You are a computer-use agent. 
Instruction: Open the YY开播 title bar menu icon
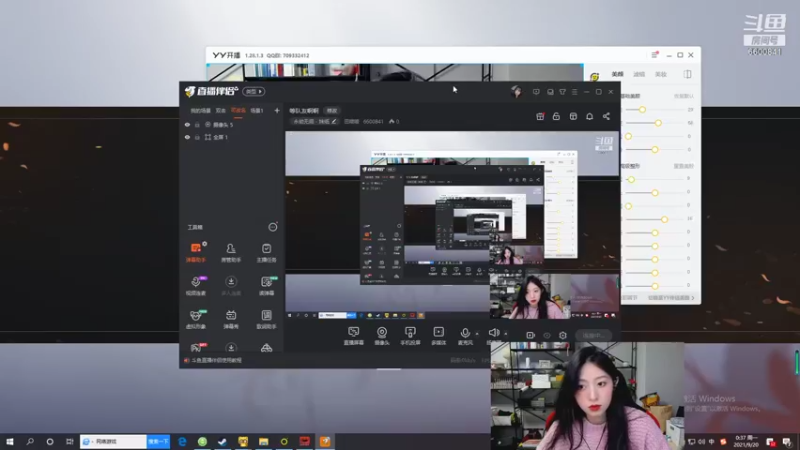tap(655, 55)
